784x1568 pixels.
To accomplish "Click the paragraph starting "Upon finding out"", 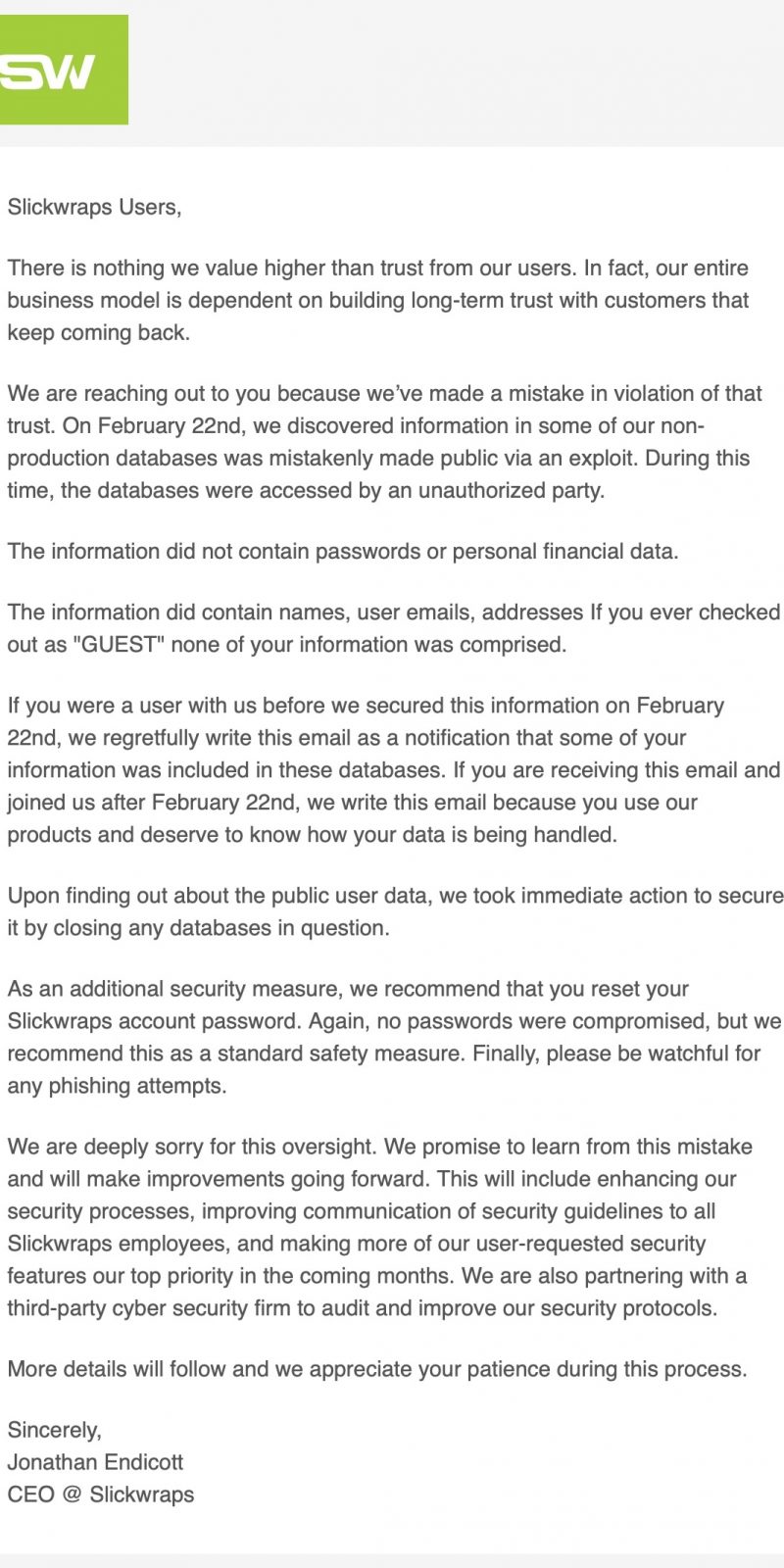I will pyautogui.click(x=392, y=911).
